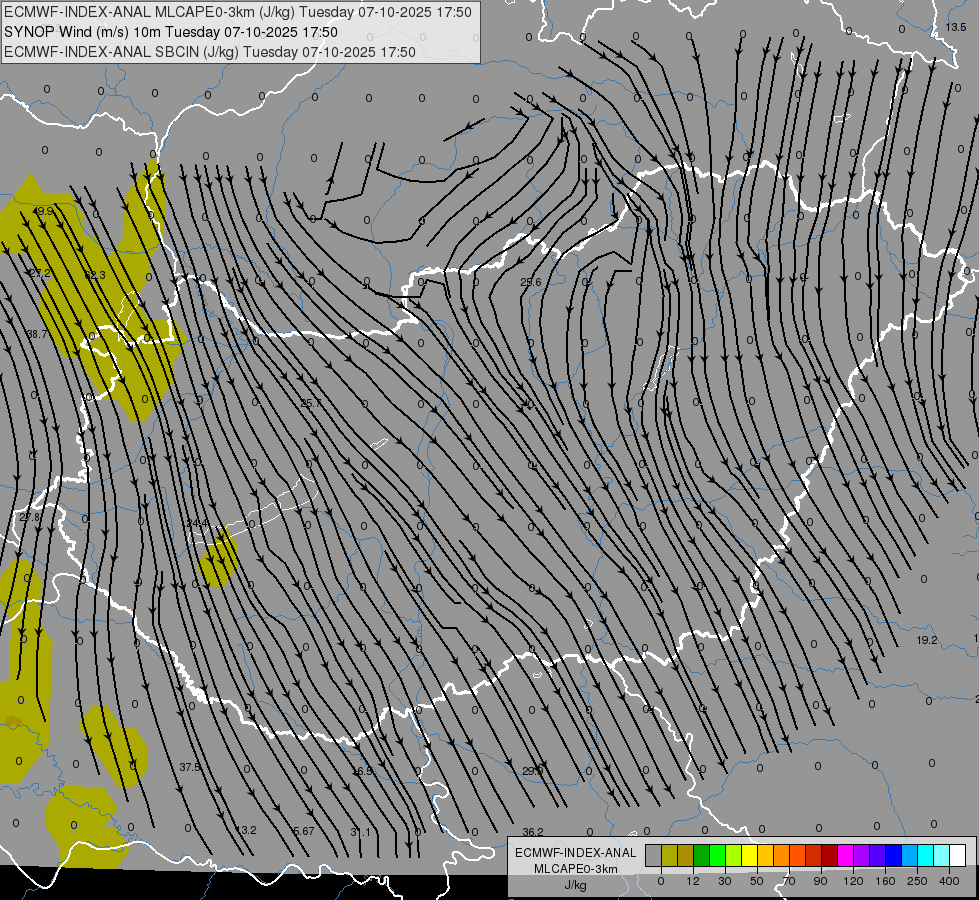Select the bright yellow legend swatch

pos(749,855)
